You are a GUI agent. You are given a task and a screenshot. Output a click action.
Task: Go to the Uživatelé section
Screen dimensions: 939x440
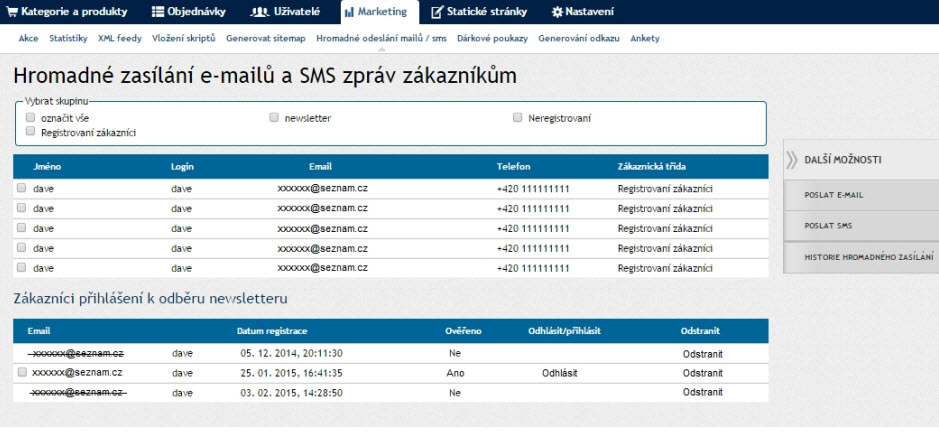tap(287, 12)
